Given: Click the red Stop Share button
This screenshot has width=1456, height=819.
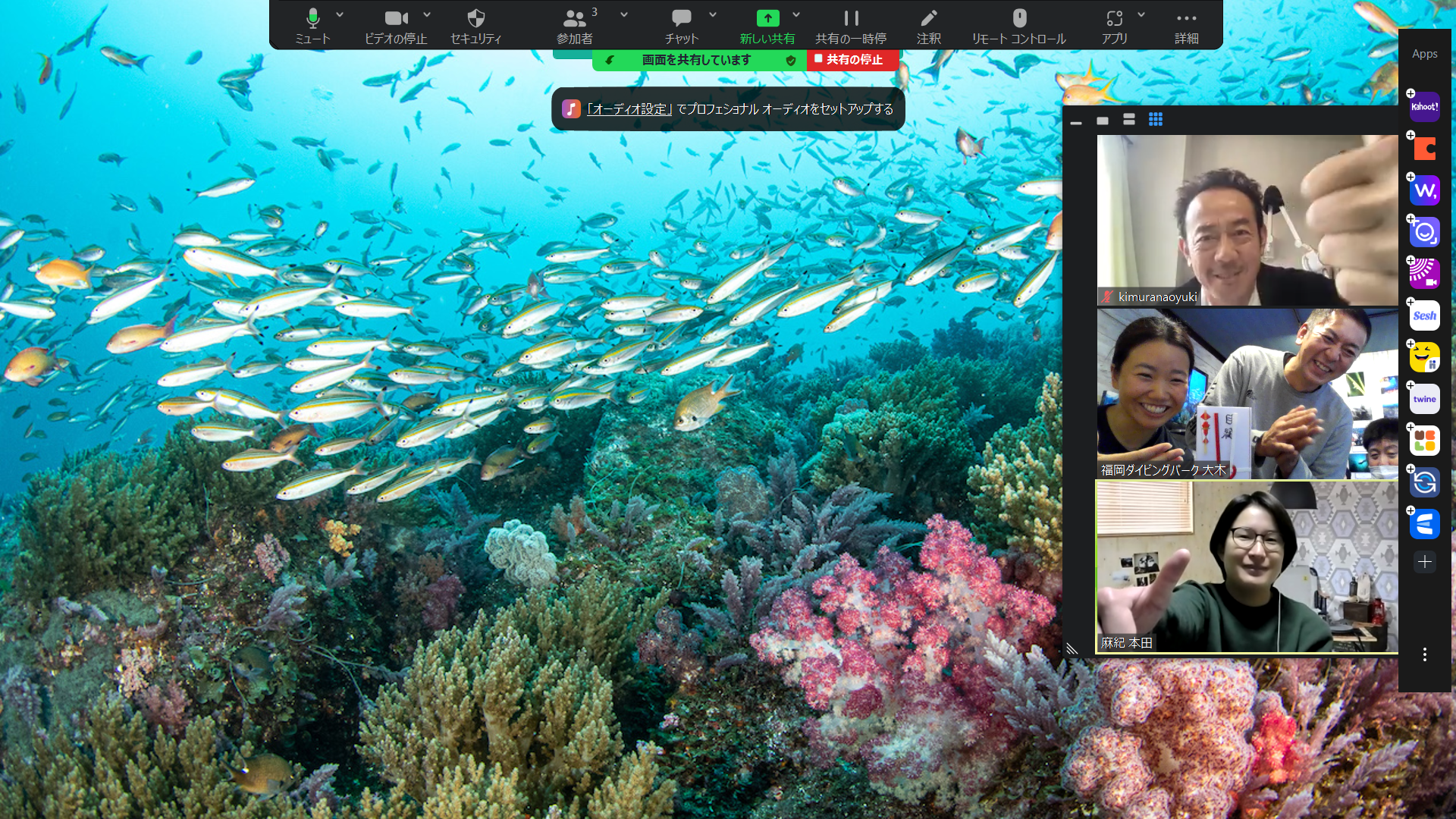Looking at the screenshot, I should (852, 60).
